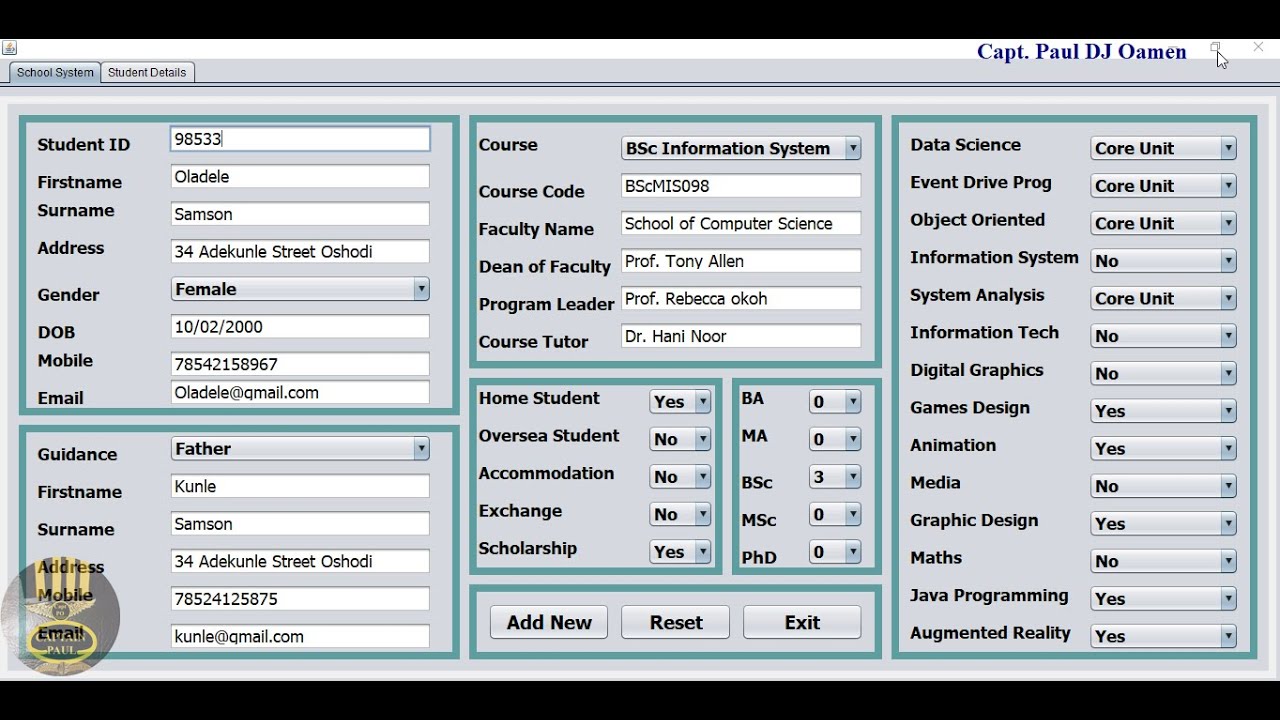1280x720 pixels.
Task: Expand the Course dropdown BSc Information System
Action: [741, 148]
